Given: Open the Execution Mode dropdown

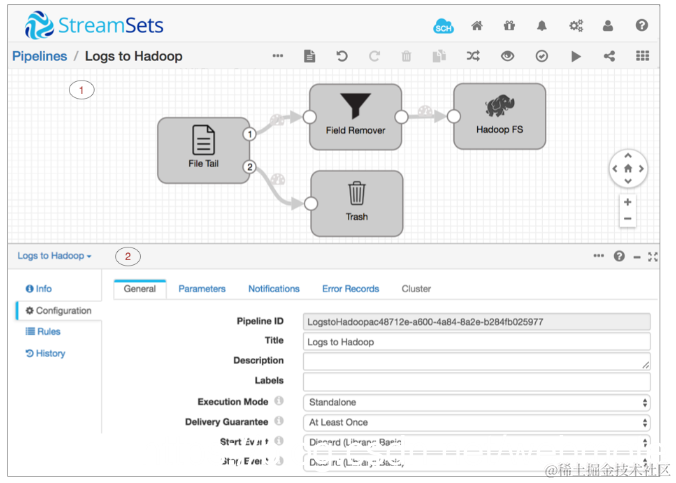Looking at the screenshot, I should (476, 402).
